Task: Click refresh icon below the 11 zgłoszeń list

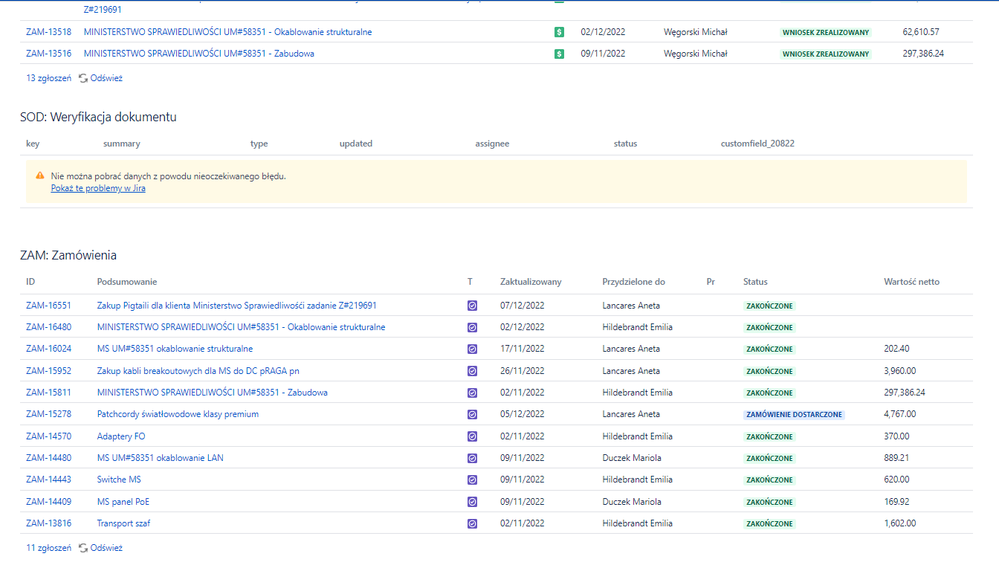Action: (x=84, y=548)
